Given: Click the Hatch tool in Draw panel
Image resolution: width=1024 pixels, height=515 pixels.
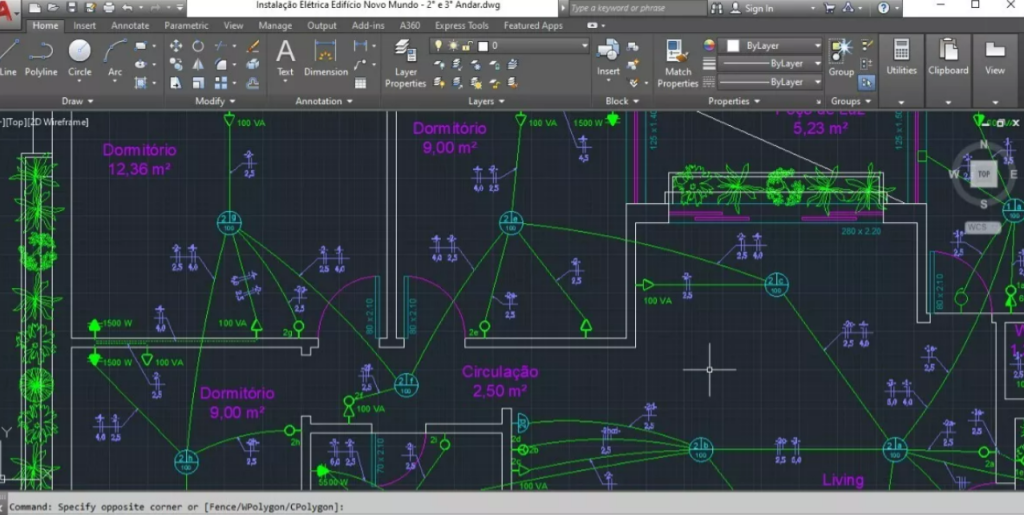Looking at the screenshot, I should [x=141, y=82].
